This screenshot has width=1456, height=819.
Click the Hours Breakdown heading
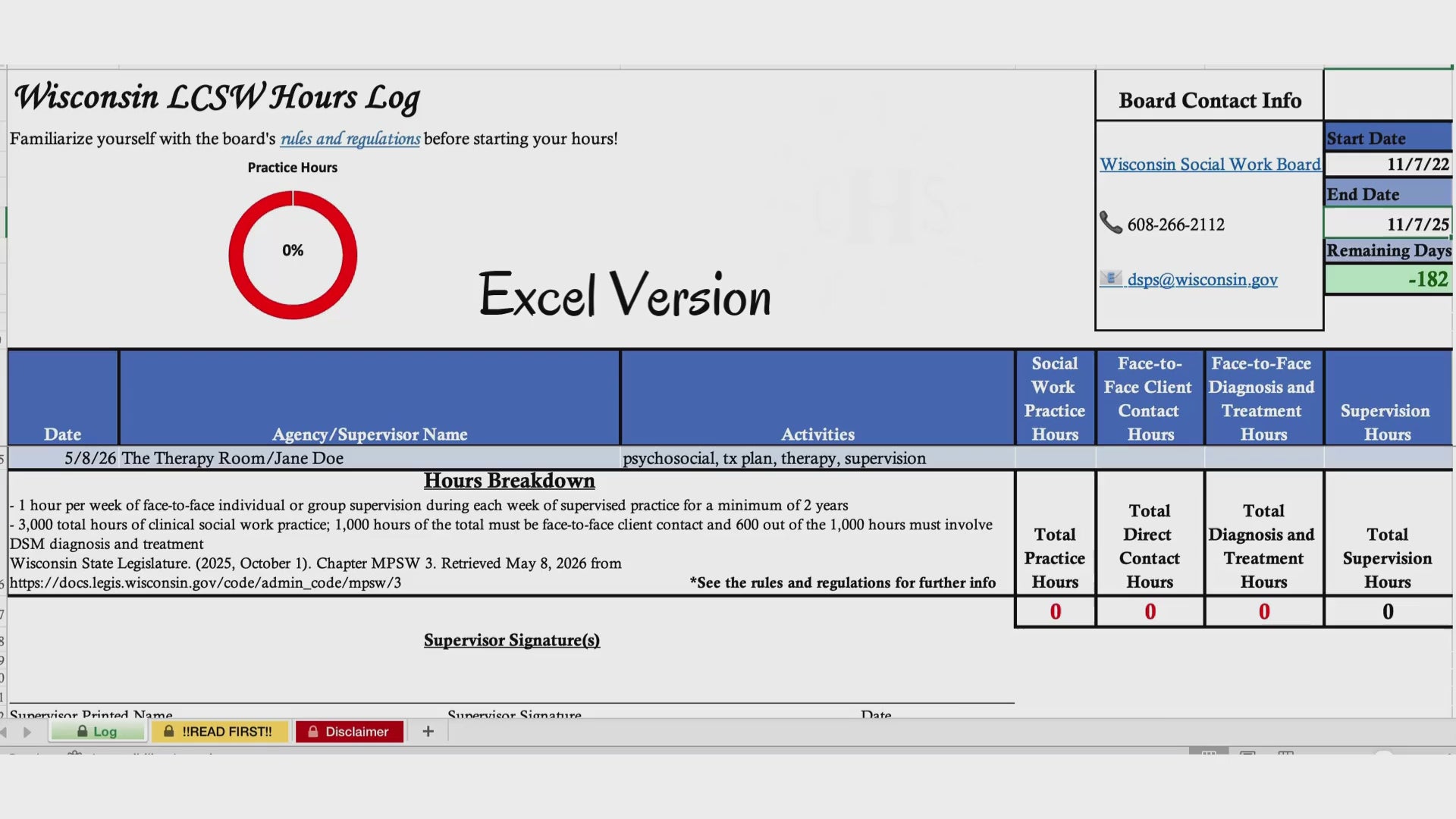click(x=509, y=481)
